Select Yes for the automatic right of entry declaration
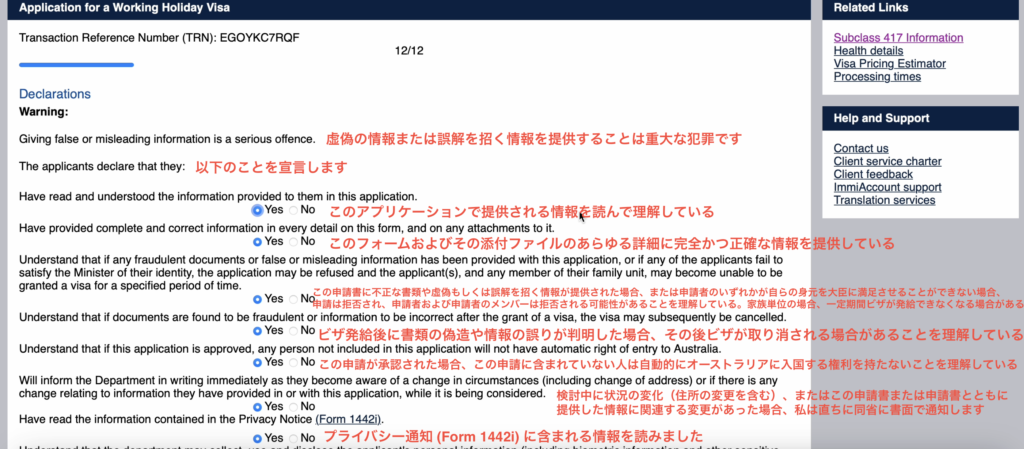 (259, 362)
